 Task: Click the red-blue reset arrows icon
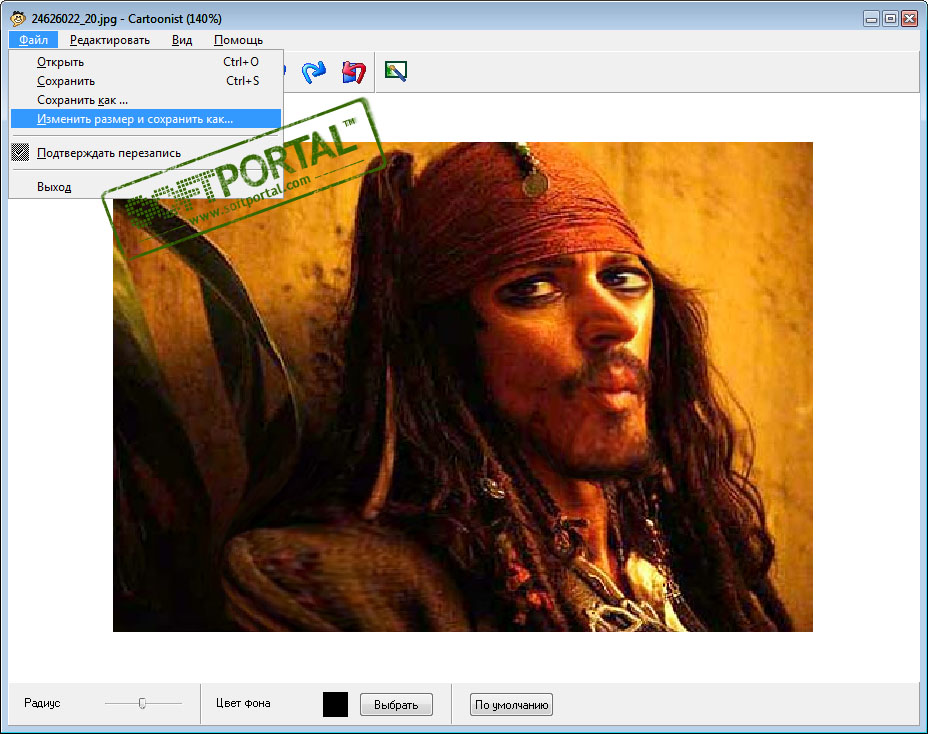353,71
